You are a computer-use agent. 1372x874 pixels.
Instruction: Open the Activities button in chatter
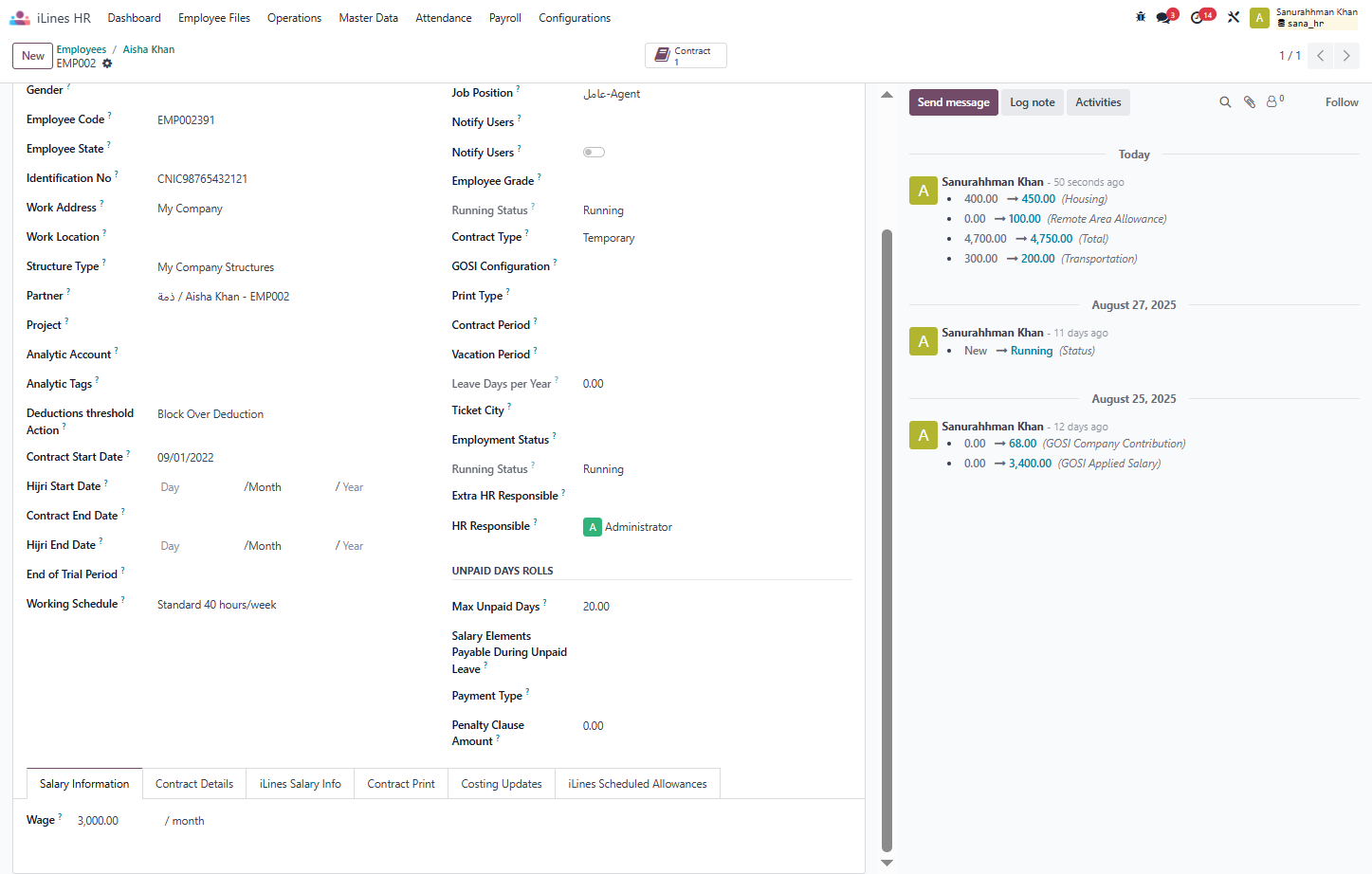(1098, 102)
